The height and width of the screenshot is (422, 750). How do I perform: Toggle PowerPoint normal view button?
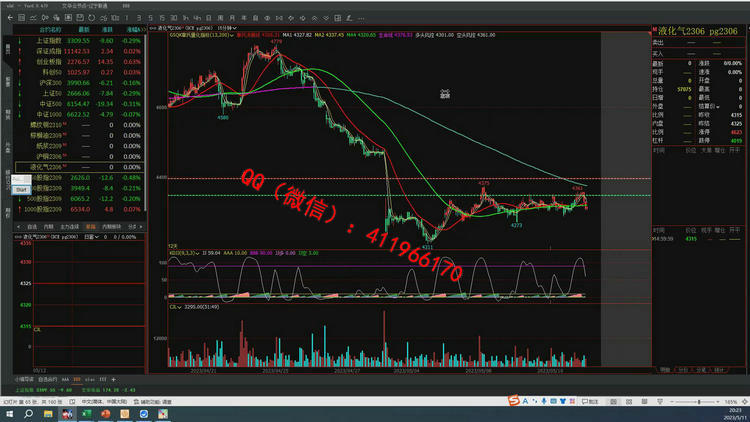tap(614, 401)
